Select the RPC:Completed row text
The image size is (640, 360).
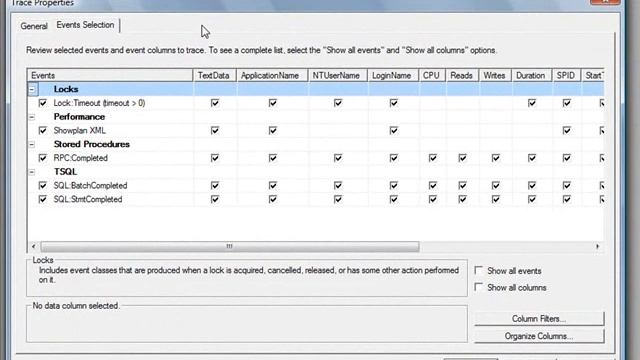point(80,158)
